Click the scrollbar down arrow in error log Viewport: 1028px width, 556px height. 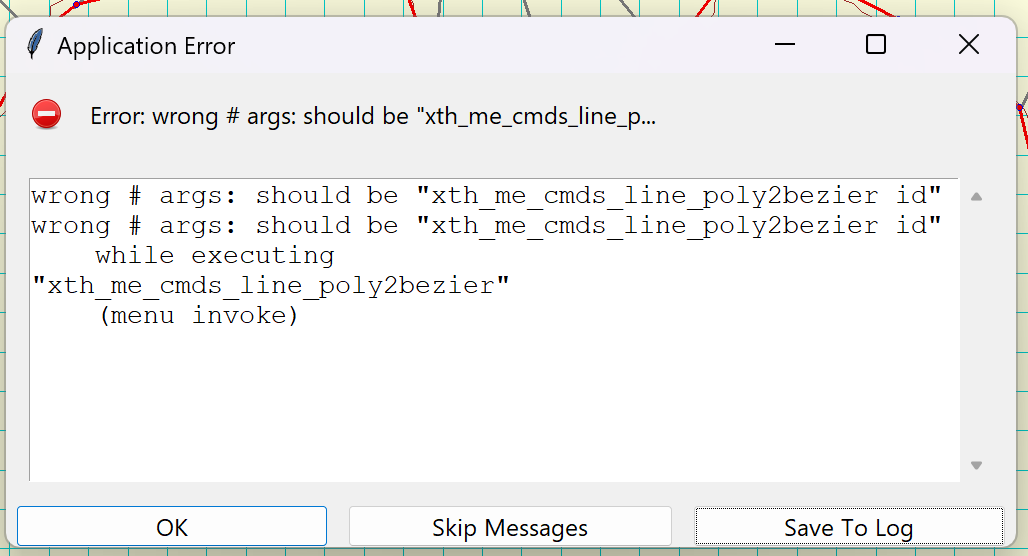(x=976, y=465)
